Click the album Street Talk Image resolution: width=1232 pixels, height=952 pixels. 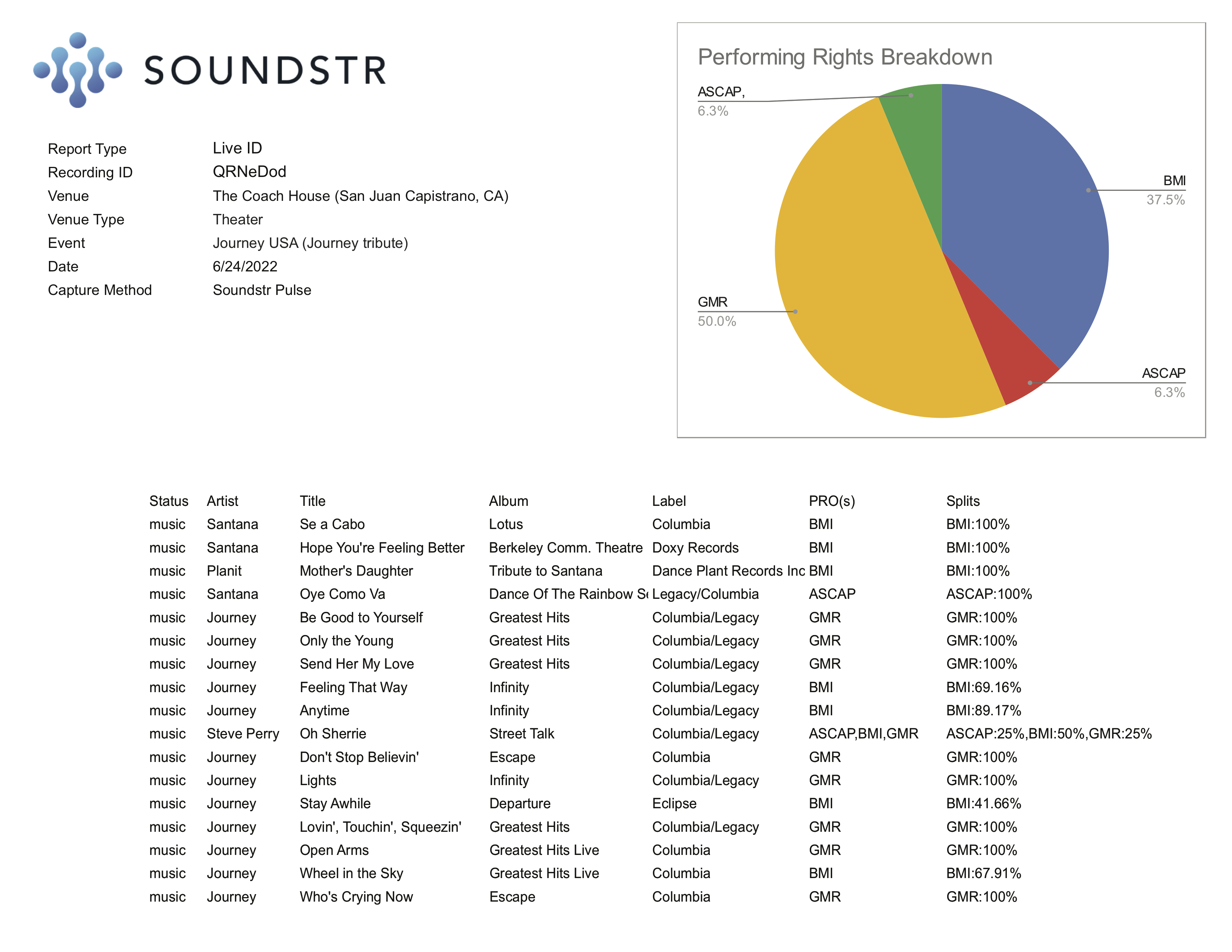pos(521,734)
